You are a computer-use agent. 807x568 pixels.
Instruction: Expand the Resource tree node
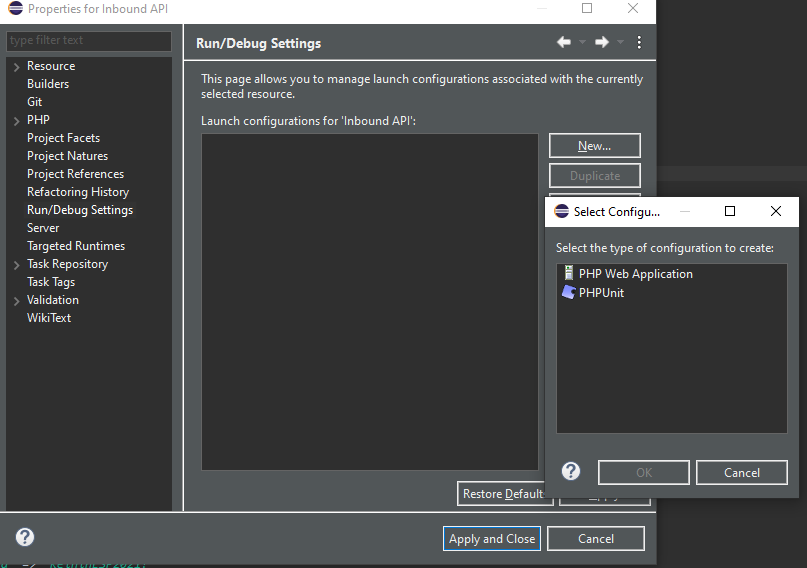pos(16,67)
